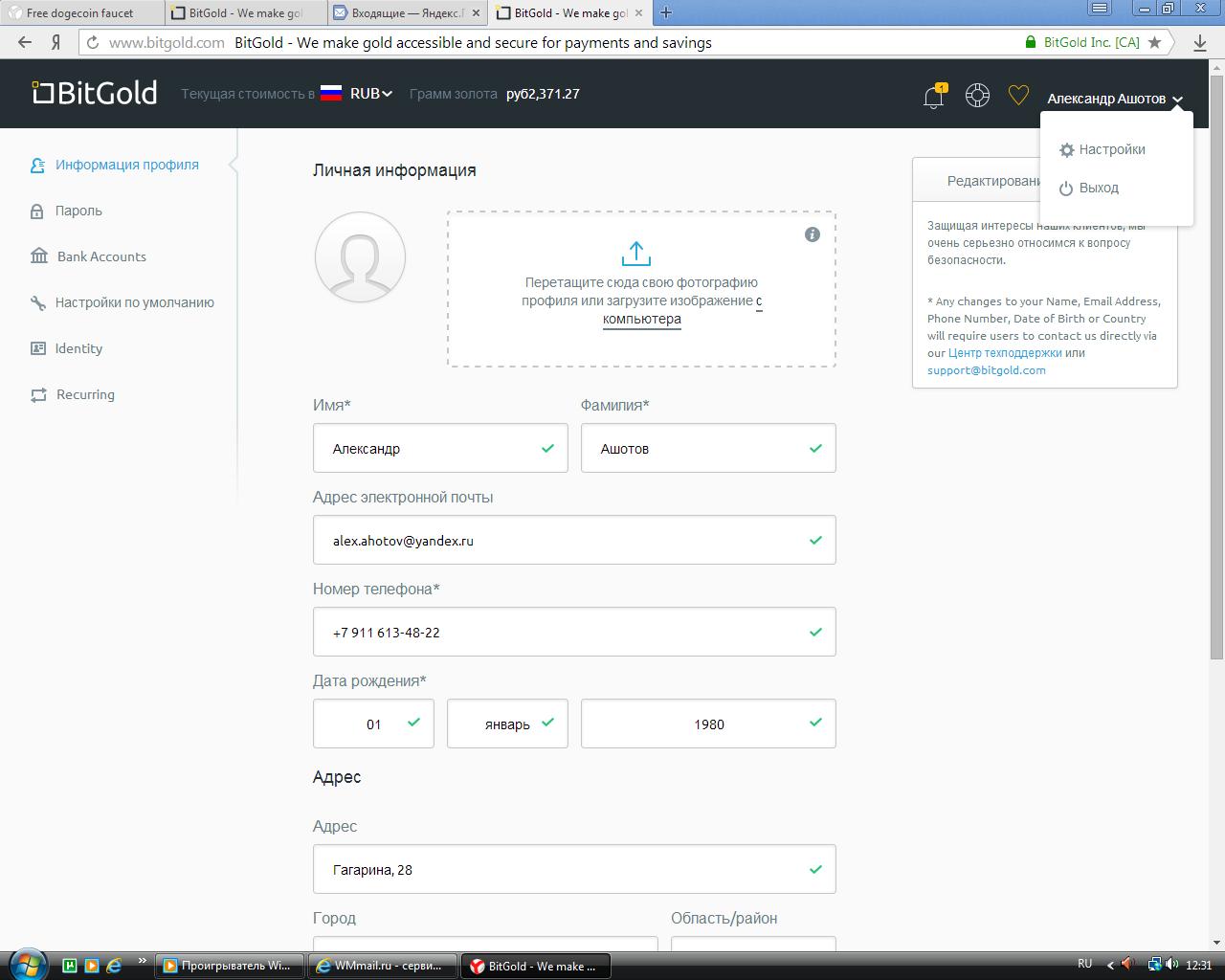Click the orange muted speaker tray icon

coord(1128,965)
